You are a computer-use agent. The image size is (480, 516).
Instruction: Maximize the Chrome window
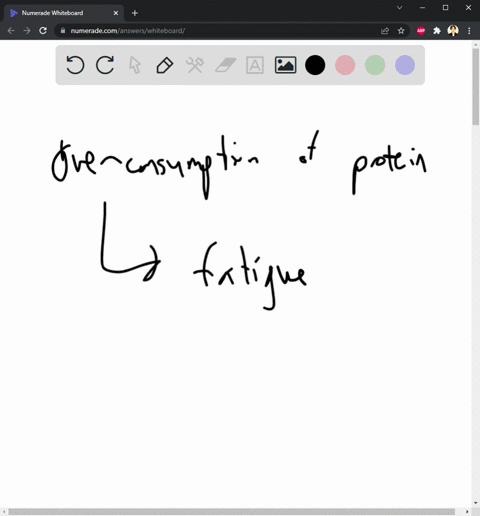pos(445,8)
